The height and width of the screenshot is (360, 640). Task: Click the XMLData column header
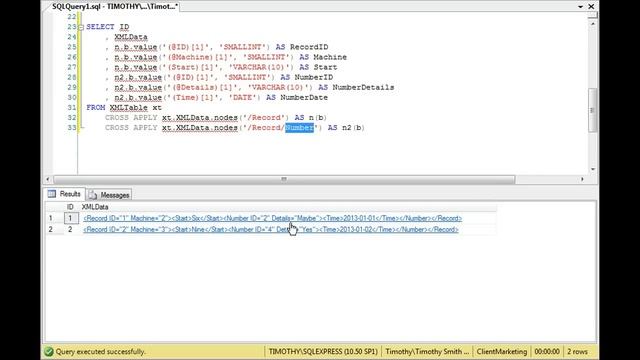point(95,207)
